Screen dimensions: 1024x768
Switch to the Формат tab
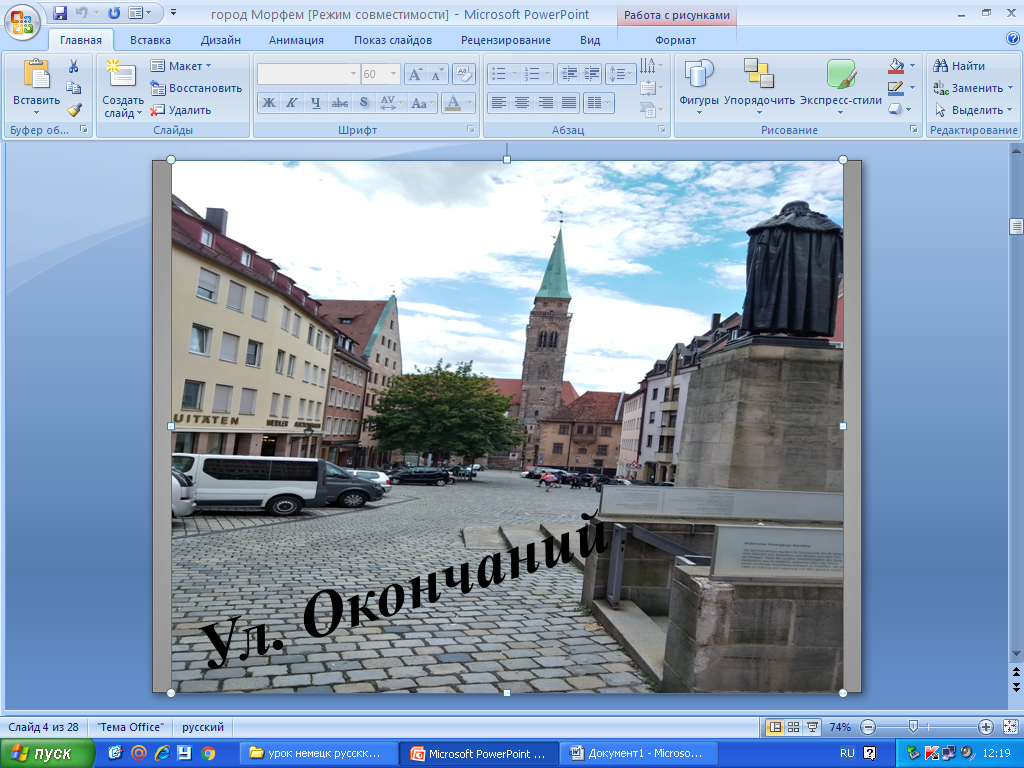[675, 40]
